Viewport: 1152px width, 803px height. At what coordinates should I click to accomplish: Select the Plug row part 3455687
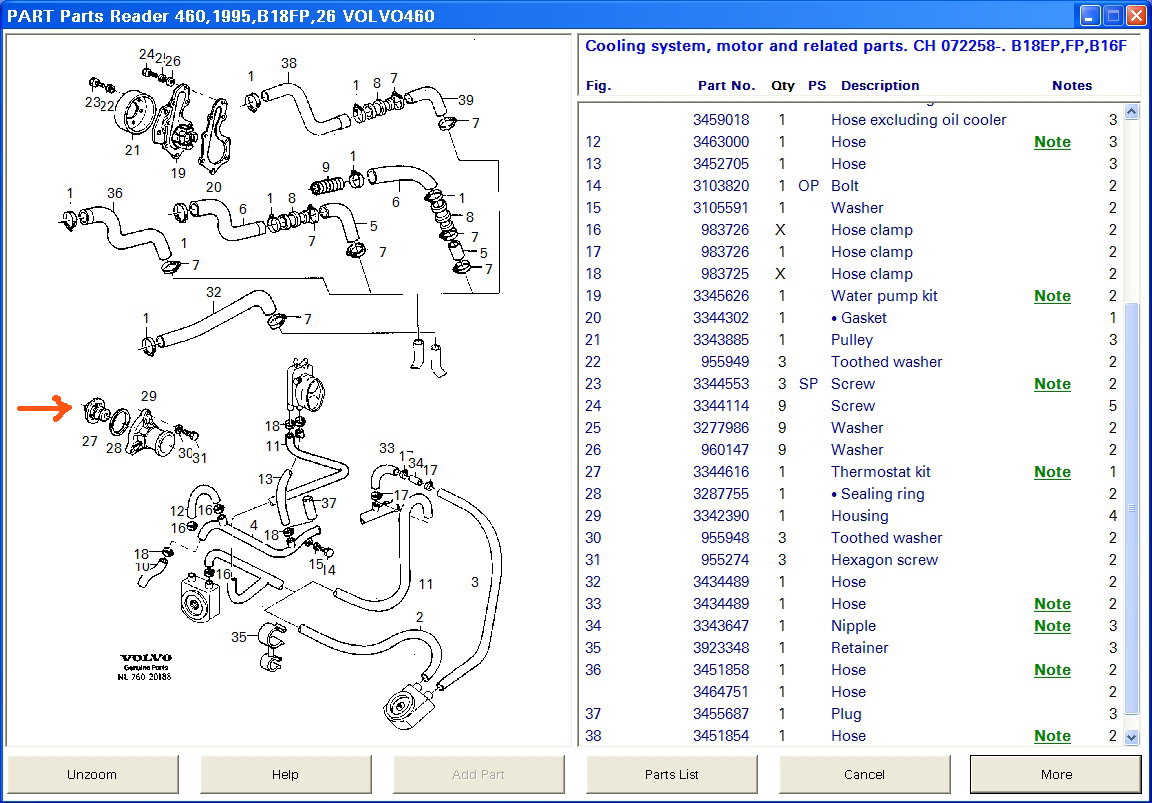tap(852, 714)
